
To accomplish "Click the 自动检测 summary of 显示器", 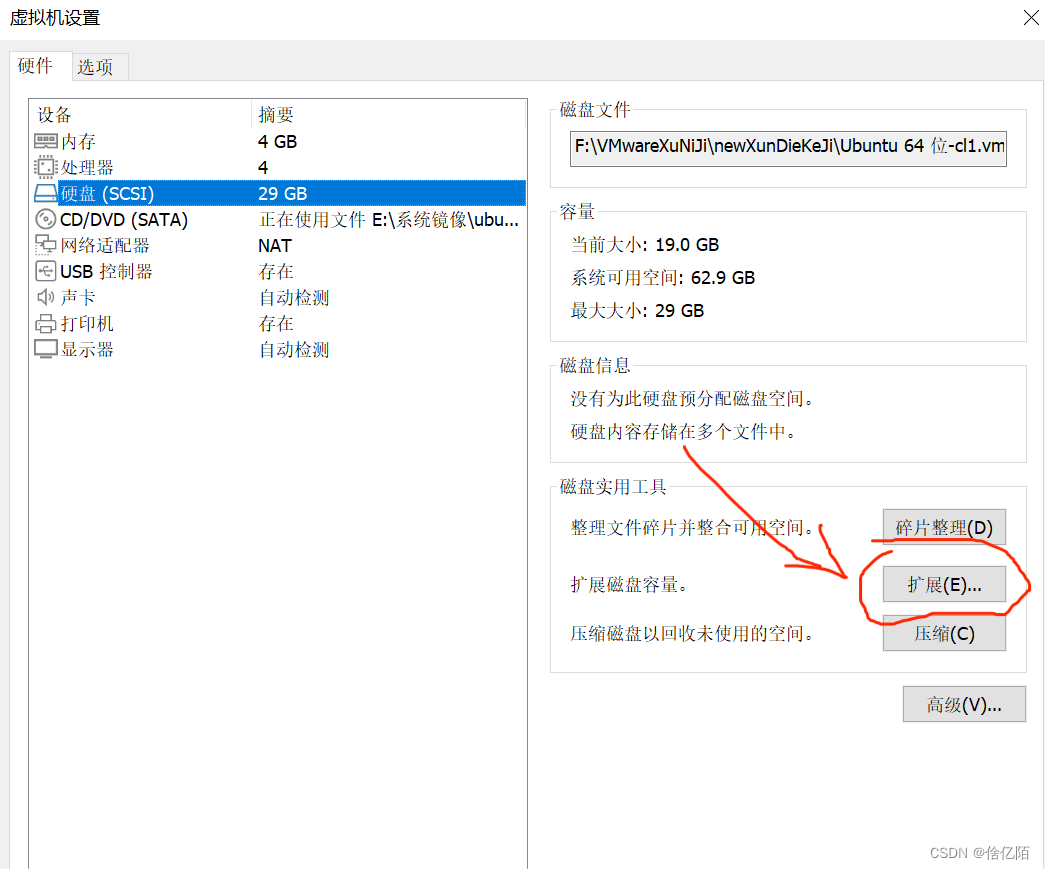I will [x=294, y=349].
